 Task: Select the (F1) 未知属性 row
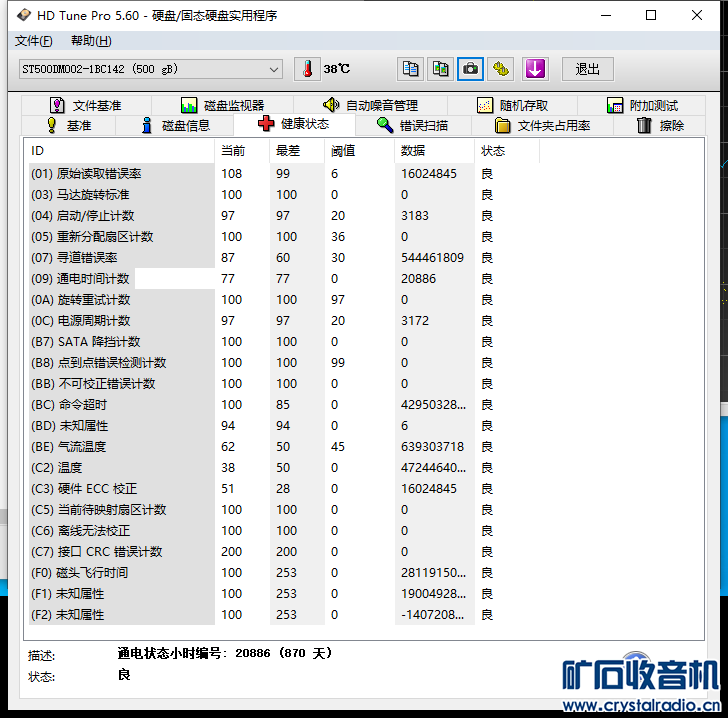[284, 594]
